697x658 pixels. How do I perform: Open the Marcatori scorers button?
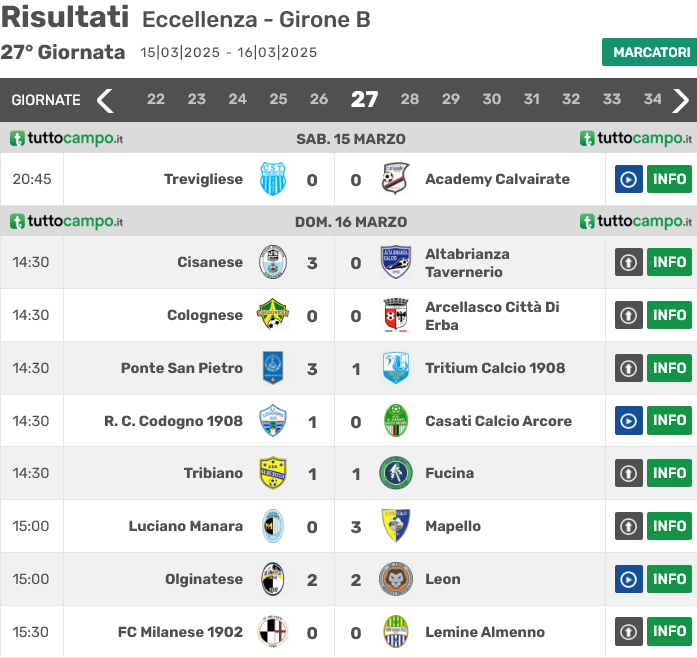click(x=650, y=52)
